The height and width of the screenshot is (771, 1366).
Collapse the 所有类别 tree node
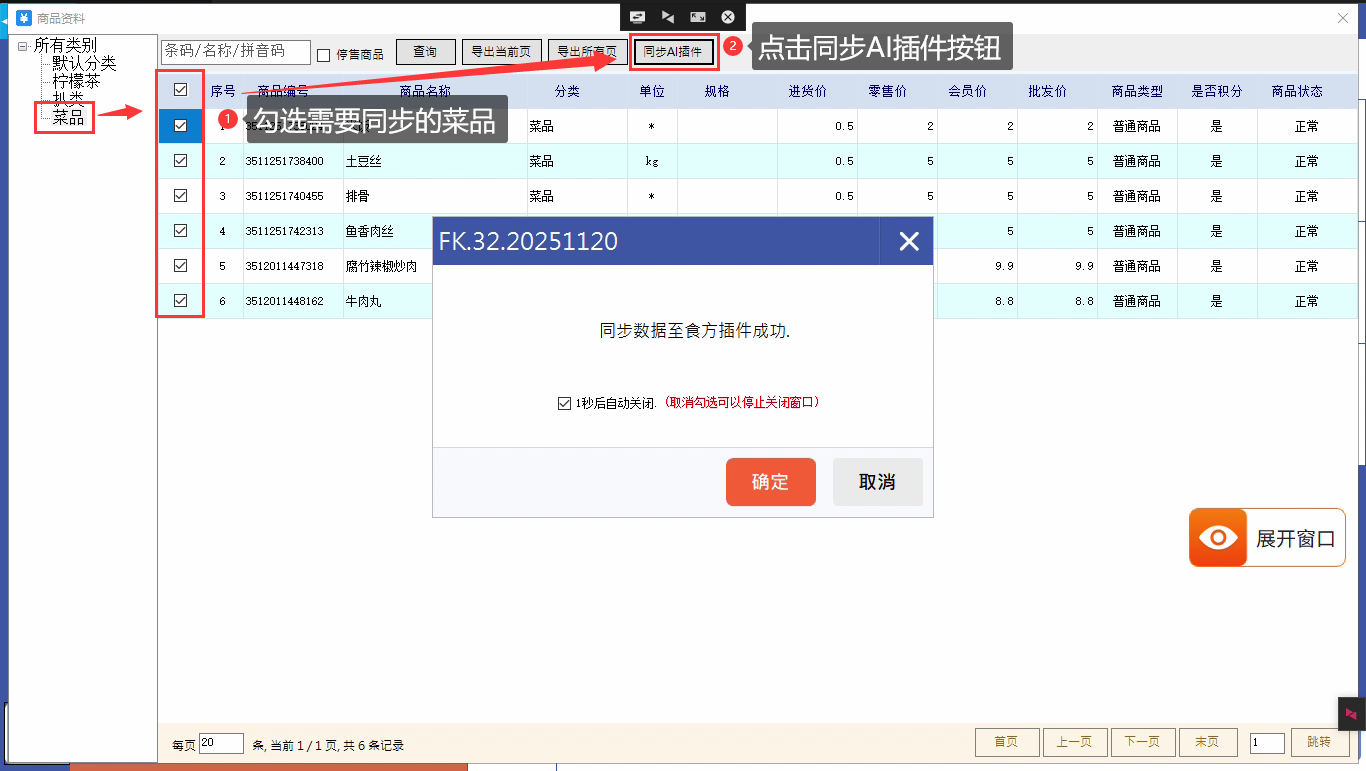[x=22, y=45]
